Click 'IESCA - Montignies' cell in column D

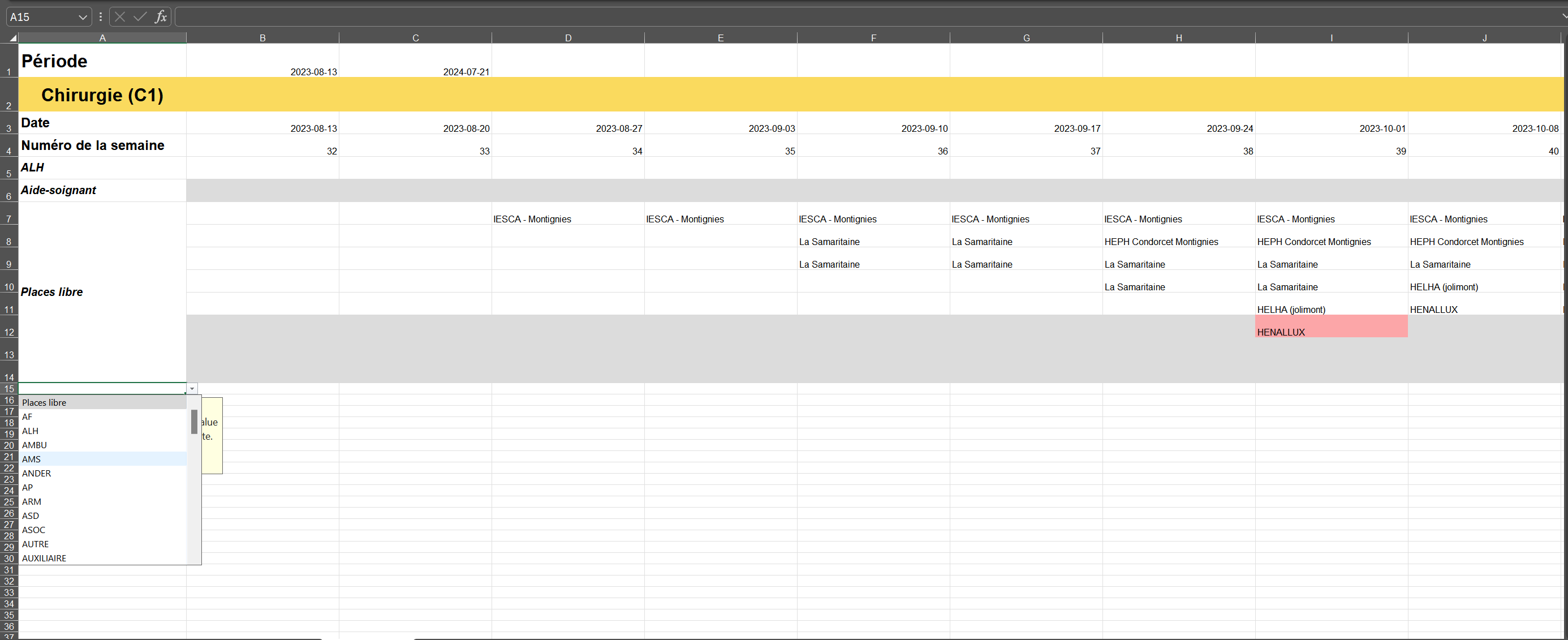(568, 214)
